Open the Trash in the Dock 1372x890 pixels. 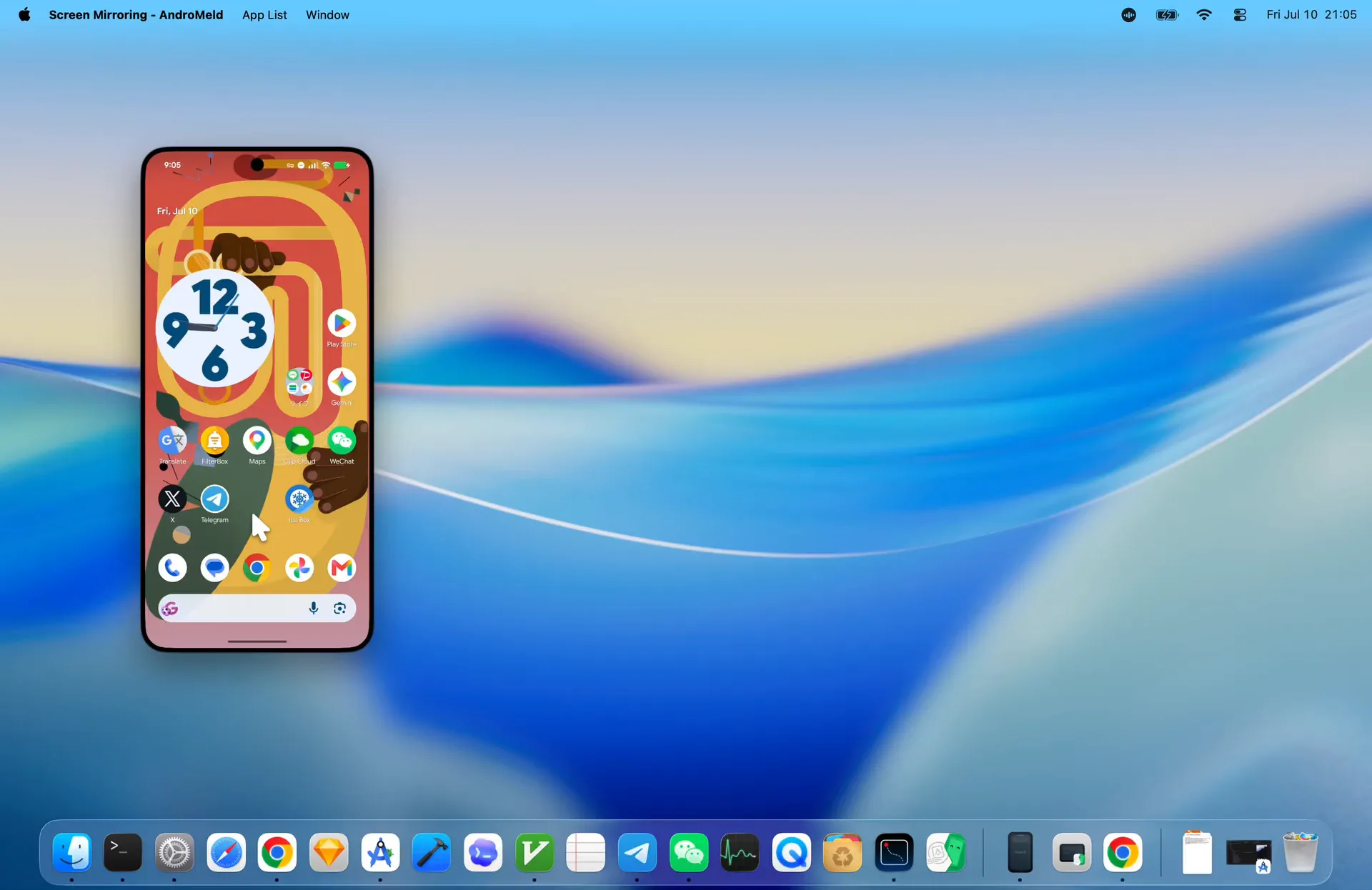click(1300, 852)
